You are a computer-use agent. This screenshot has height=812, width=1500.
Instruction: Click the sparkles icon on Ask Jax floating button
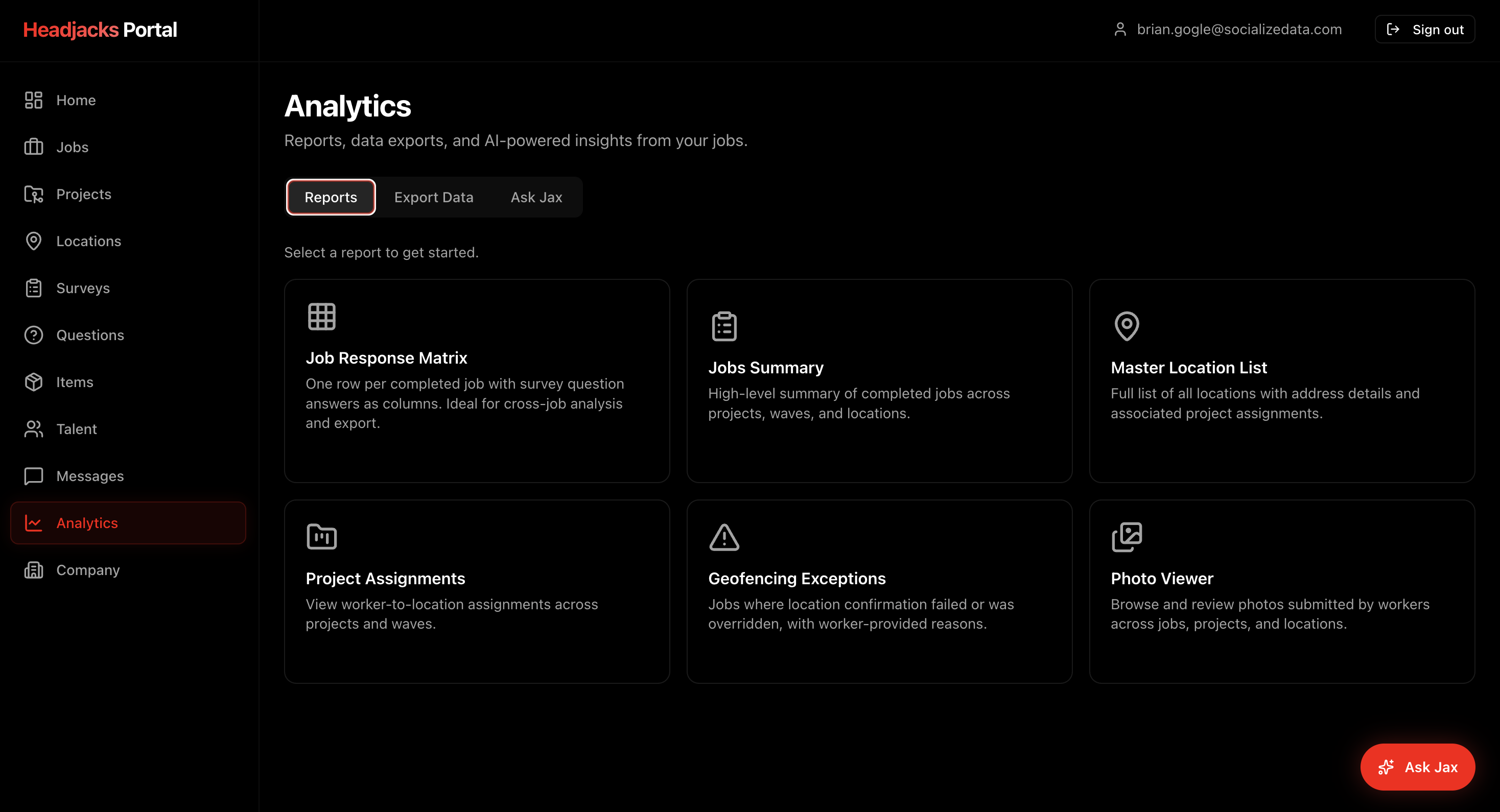click(1386, 767)
